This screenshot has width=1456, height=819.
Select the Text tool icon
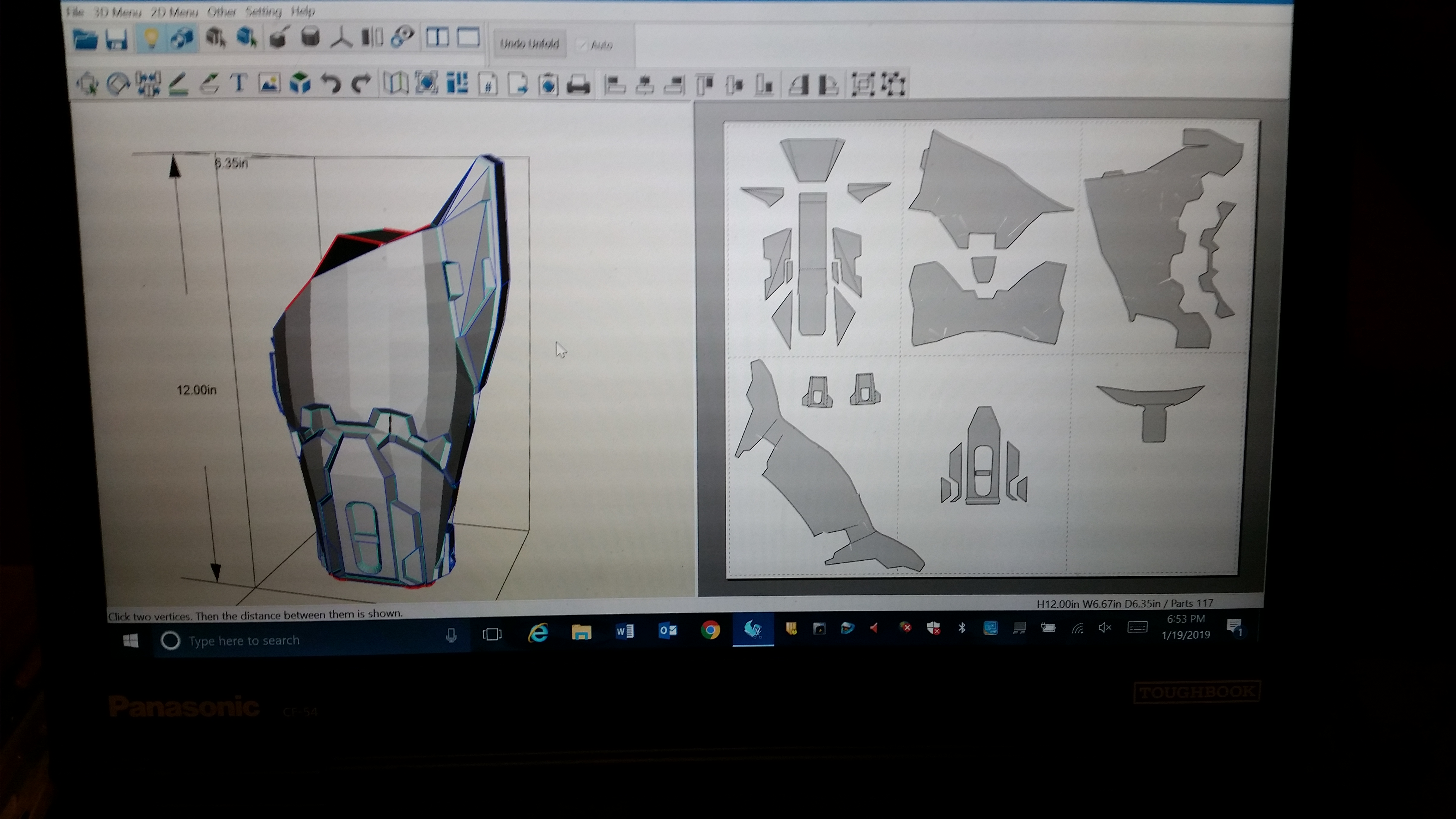pyautogui.click(x=239, y=84)
